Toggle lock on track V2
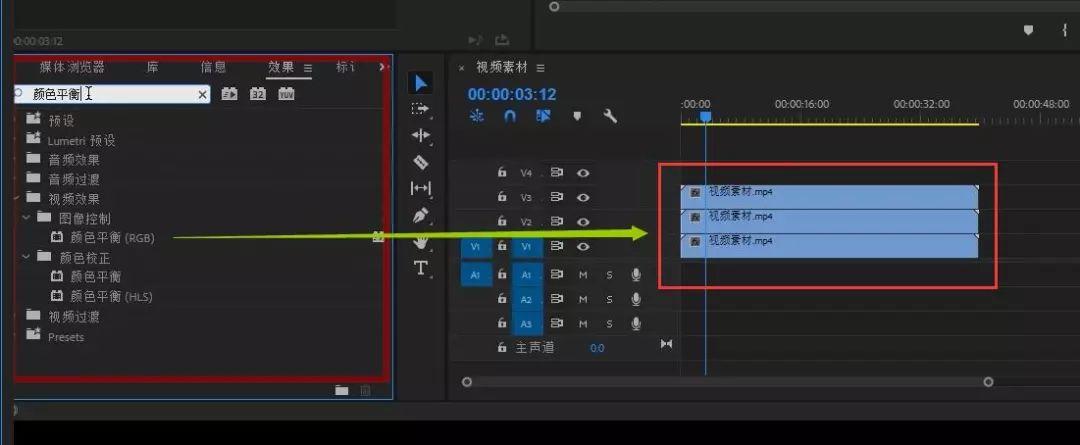Image resolution: width=1080 pixels, height=445 pixels. 503,222
